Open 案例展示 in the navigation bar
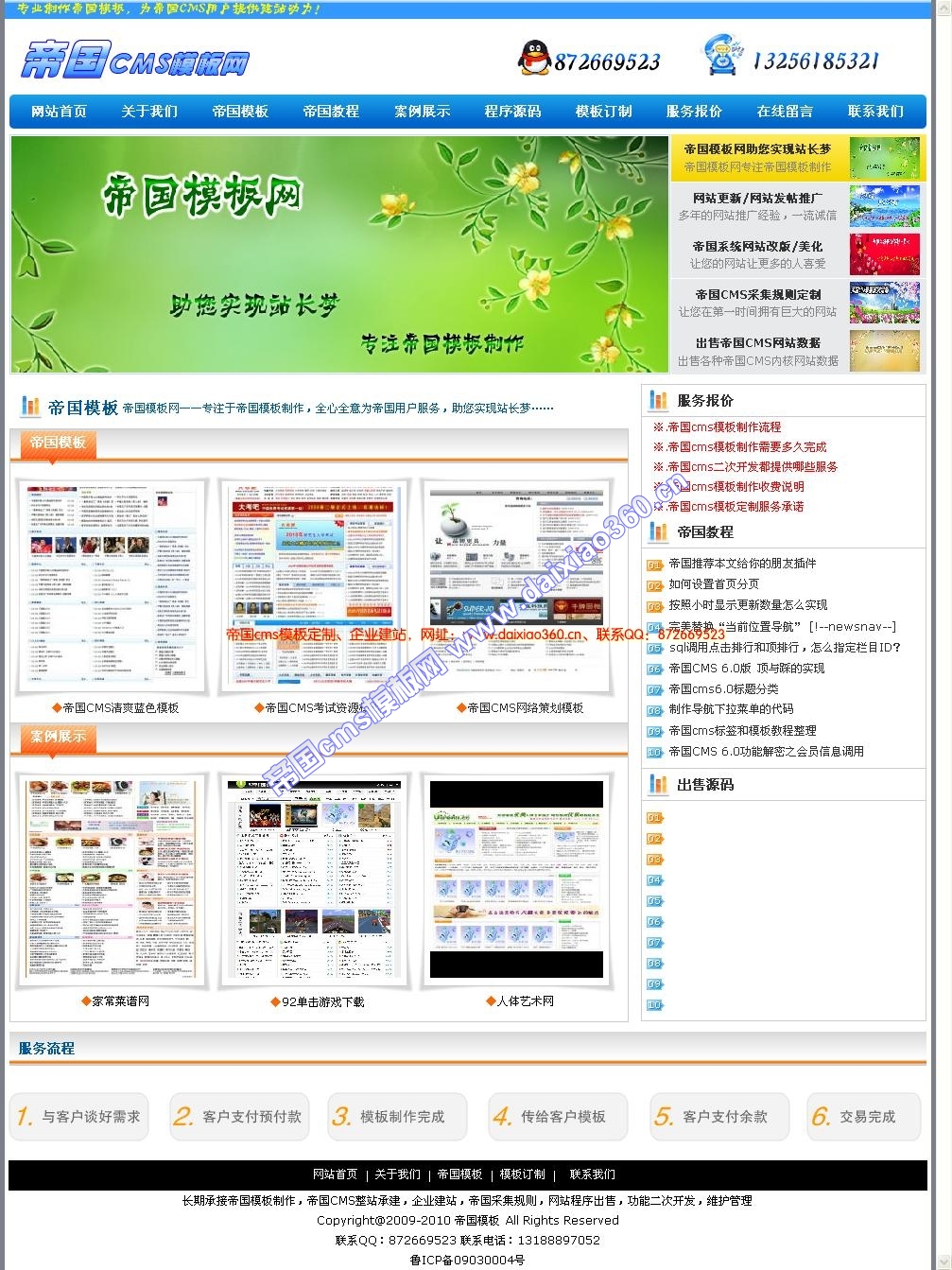This screenshot has width=952, height=1270. [x=422, y=112]
